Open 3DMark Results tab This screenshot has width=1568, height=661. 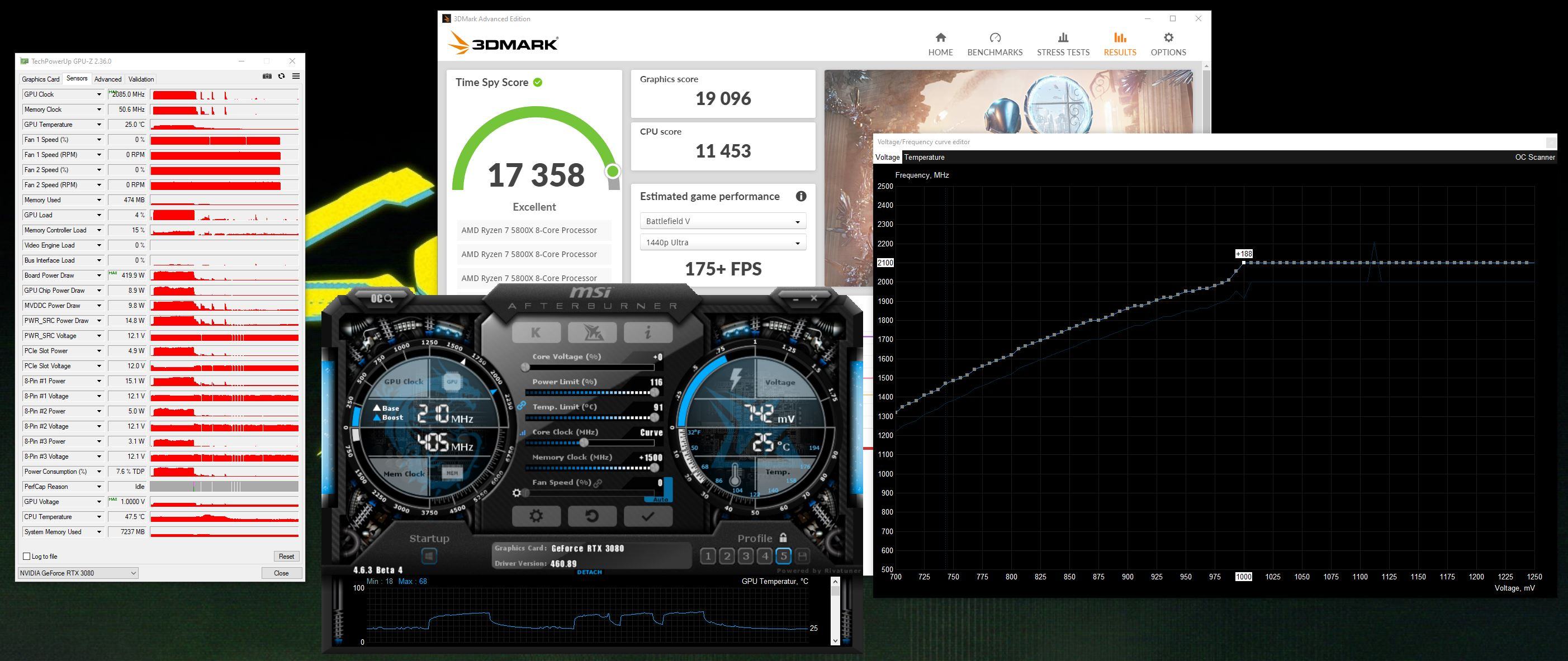point(1120,45)
